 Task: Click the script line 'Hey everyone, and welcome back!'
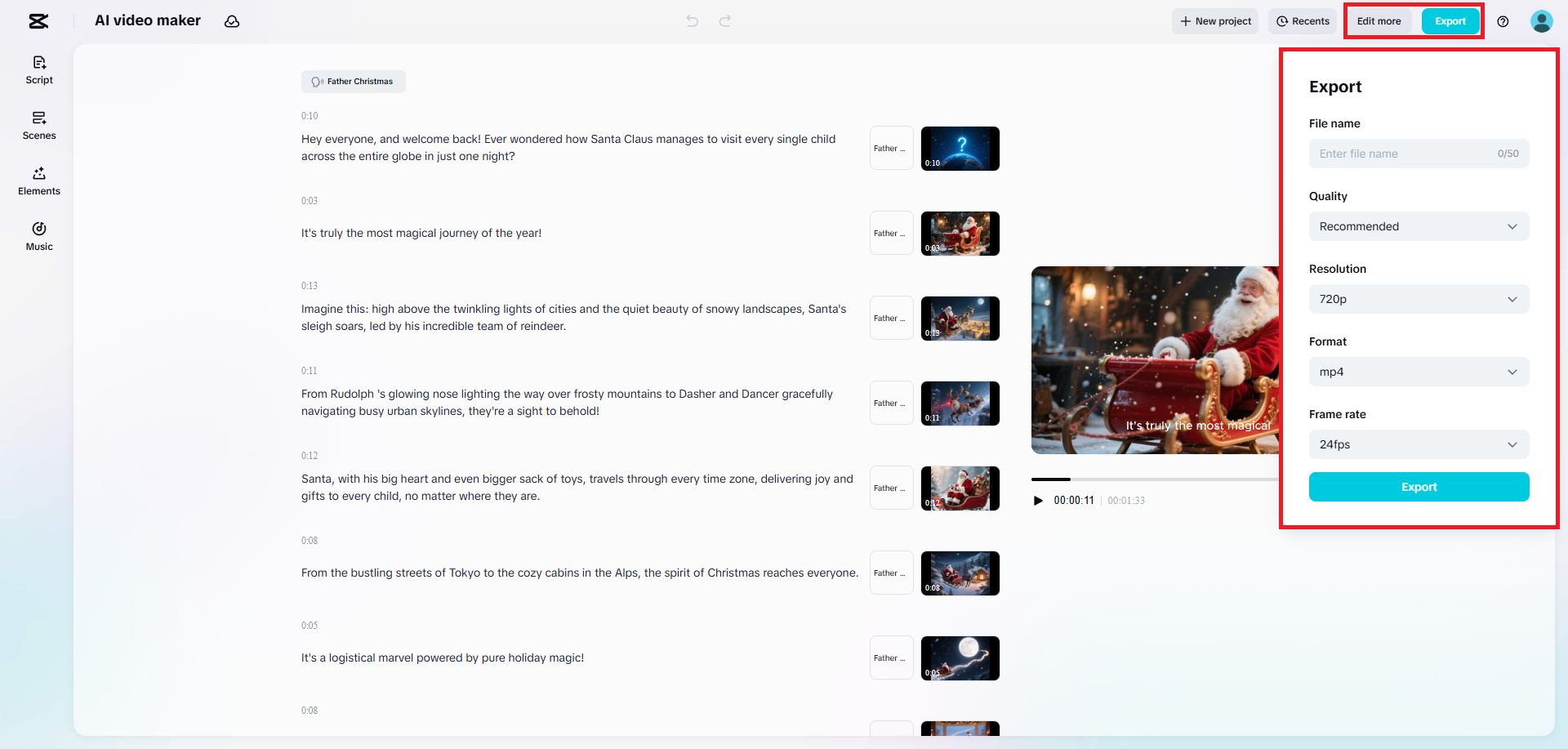pos(568,148)
